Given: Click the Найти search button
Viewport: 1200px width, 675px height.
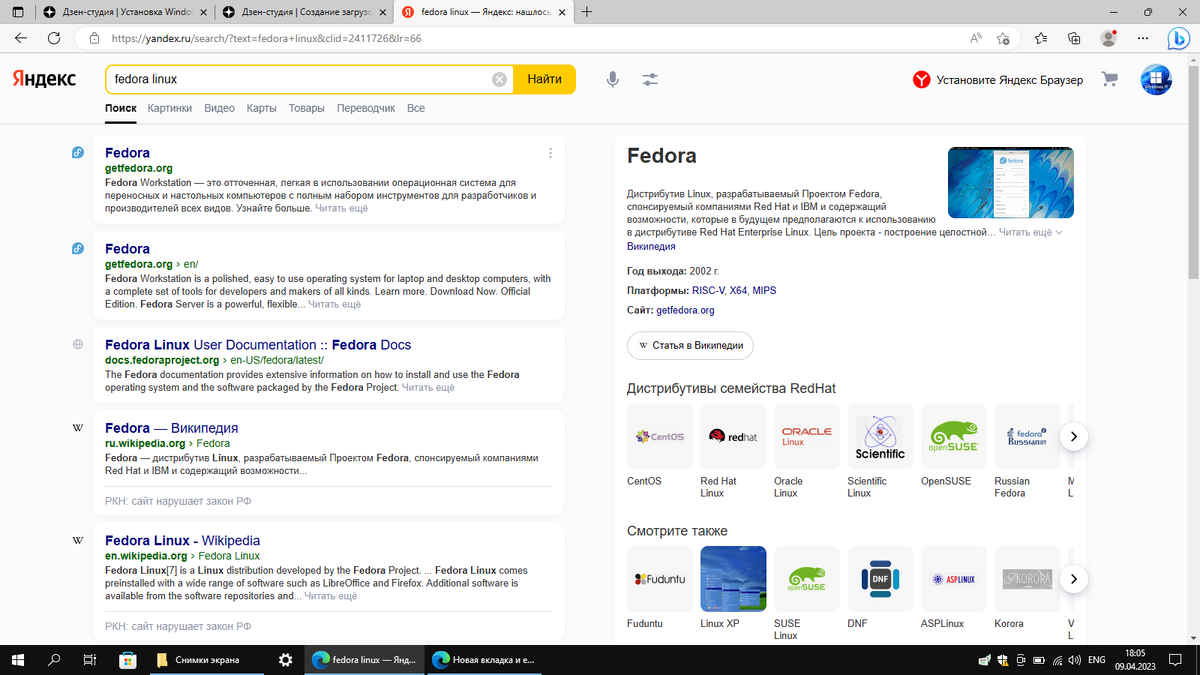Looking at the screenshot, I should point(544,79).
